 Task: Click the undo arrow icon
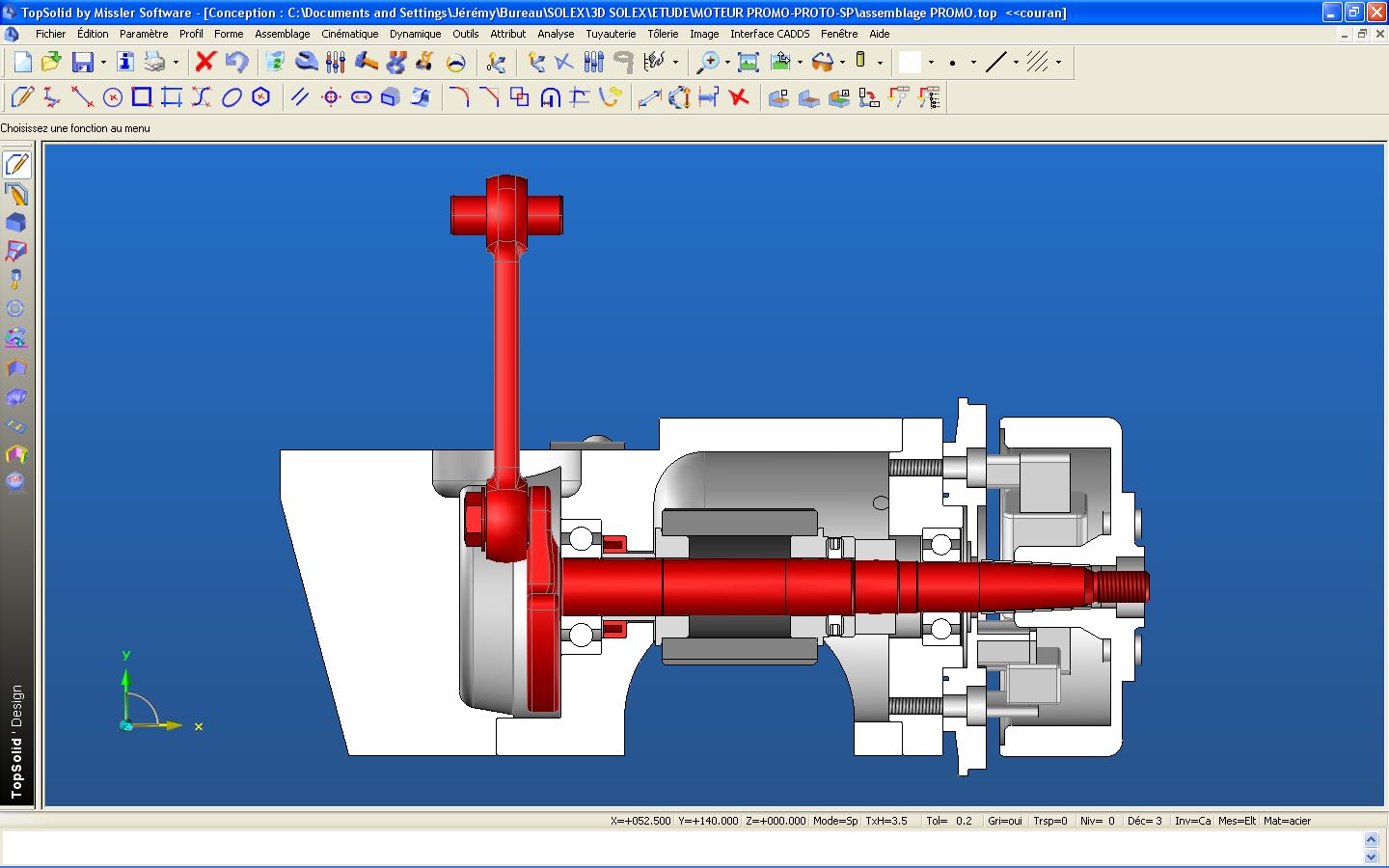tap(236, 63)
